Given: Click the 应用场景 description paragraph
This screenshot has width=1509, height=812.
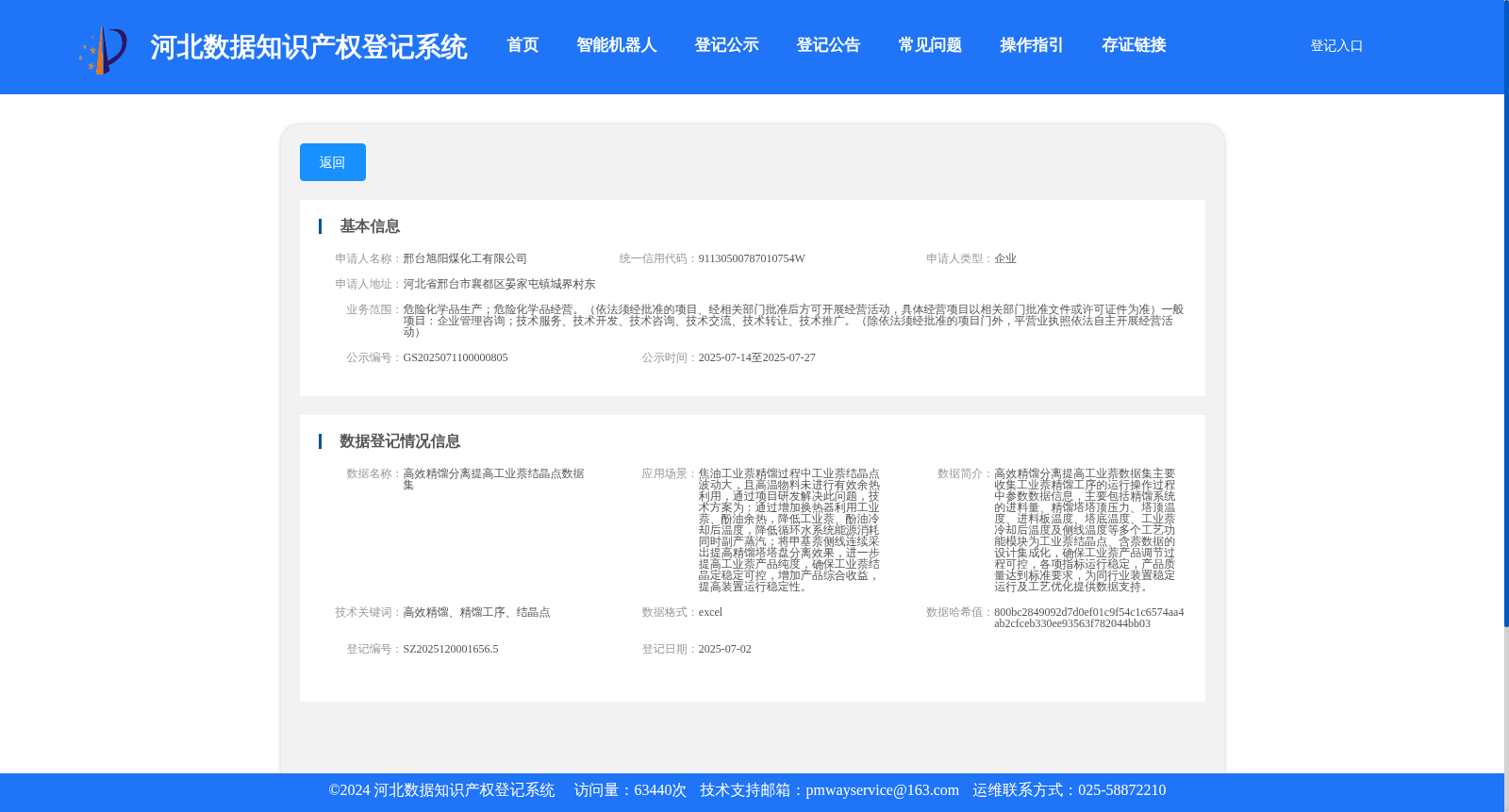Looking at the screenshot, I should click(x=789, y=530).
